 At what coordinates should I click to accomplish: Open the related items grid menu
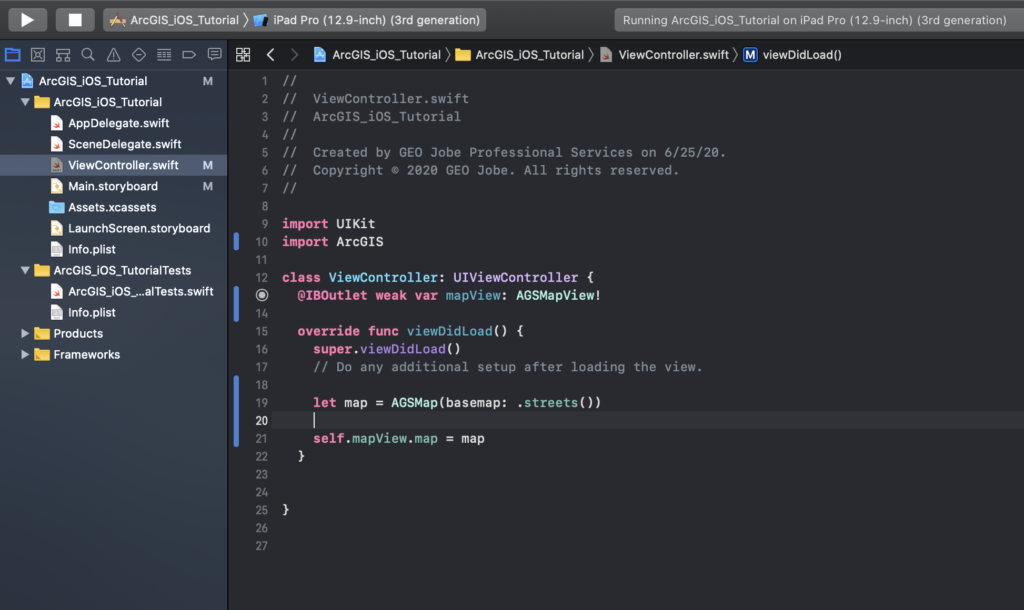(243, 55)
